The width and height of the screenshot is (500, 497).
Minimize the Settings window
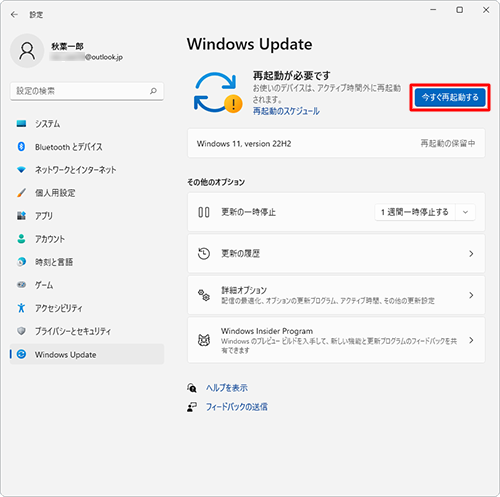click(x=433, y=10)
